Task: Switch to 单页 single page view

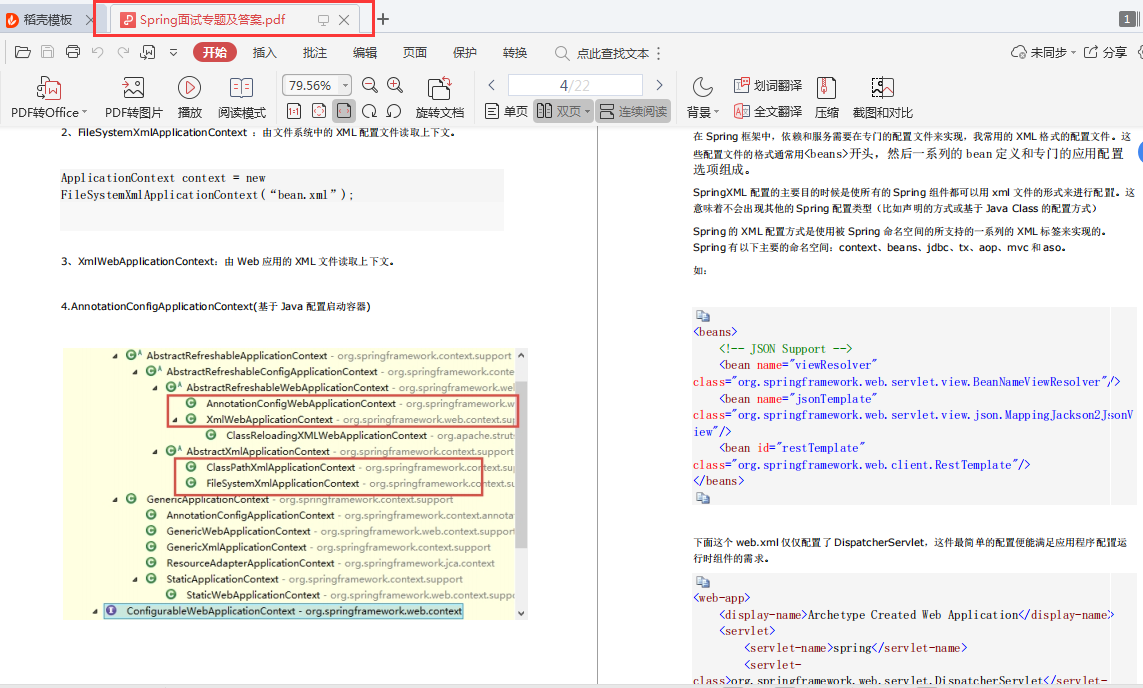Action: (x=506, y=112)
